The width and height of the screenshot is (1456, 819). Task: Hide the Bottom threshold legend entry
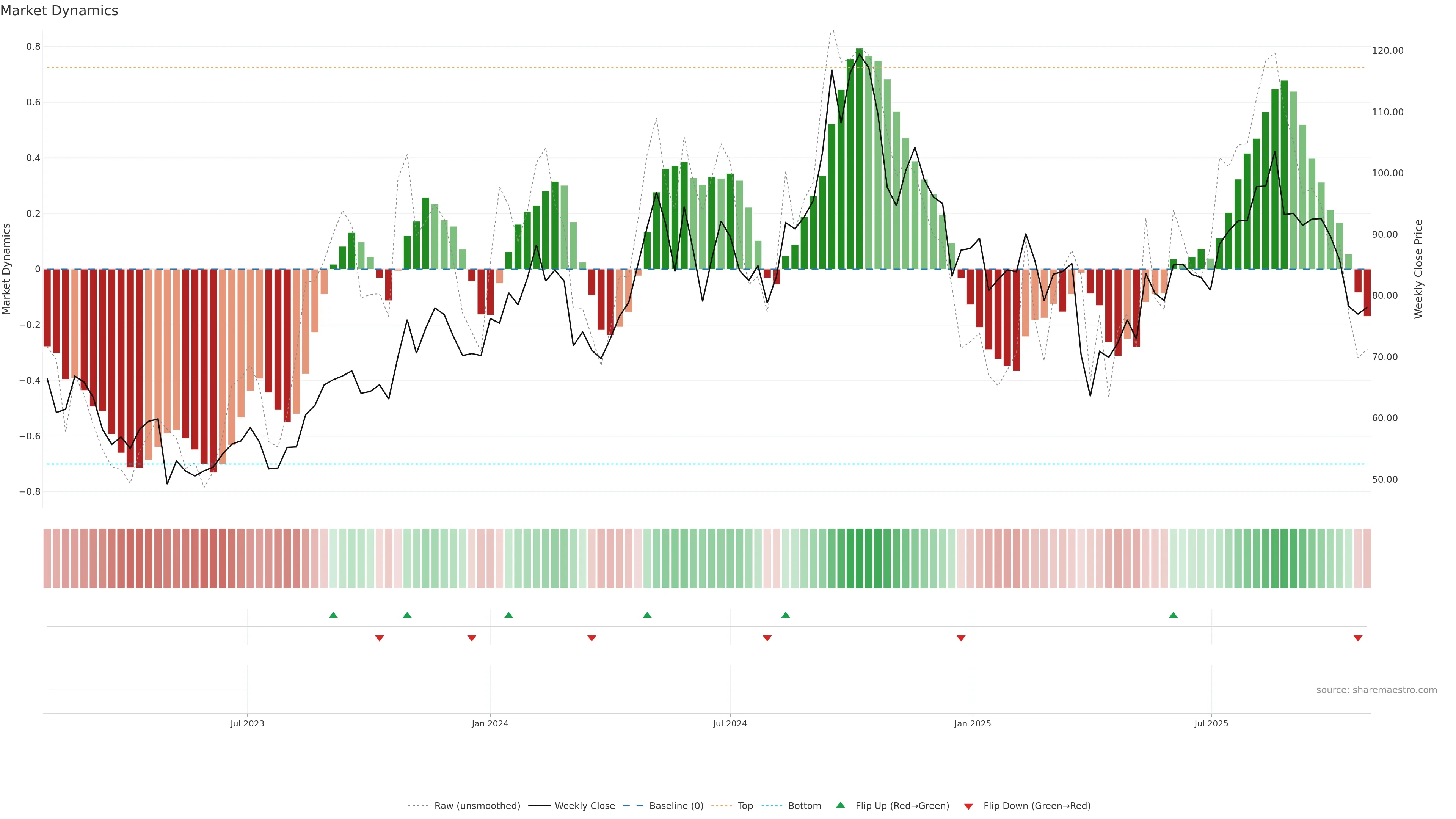[804, 806]
